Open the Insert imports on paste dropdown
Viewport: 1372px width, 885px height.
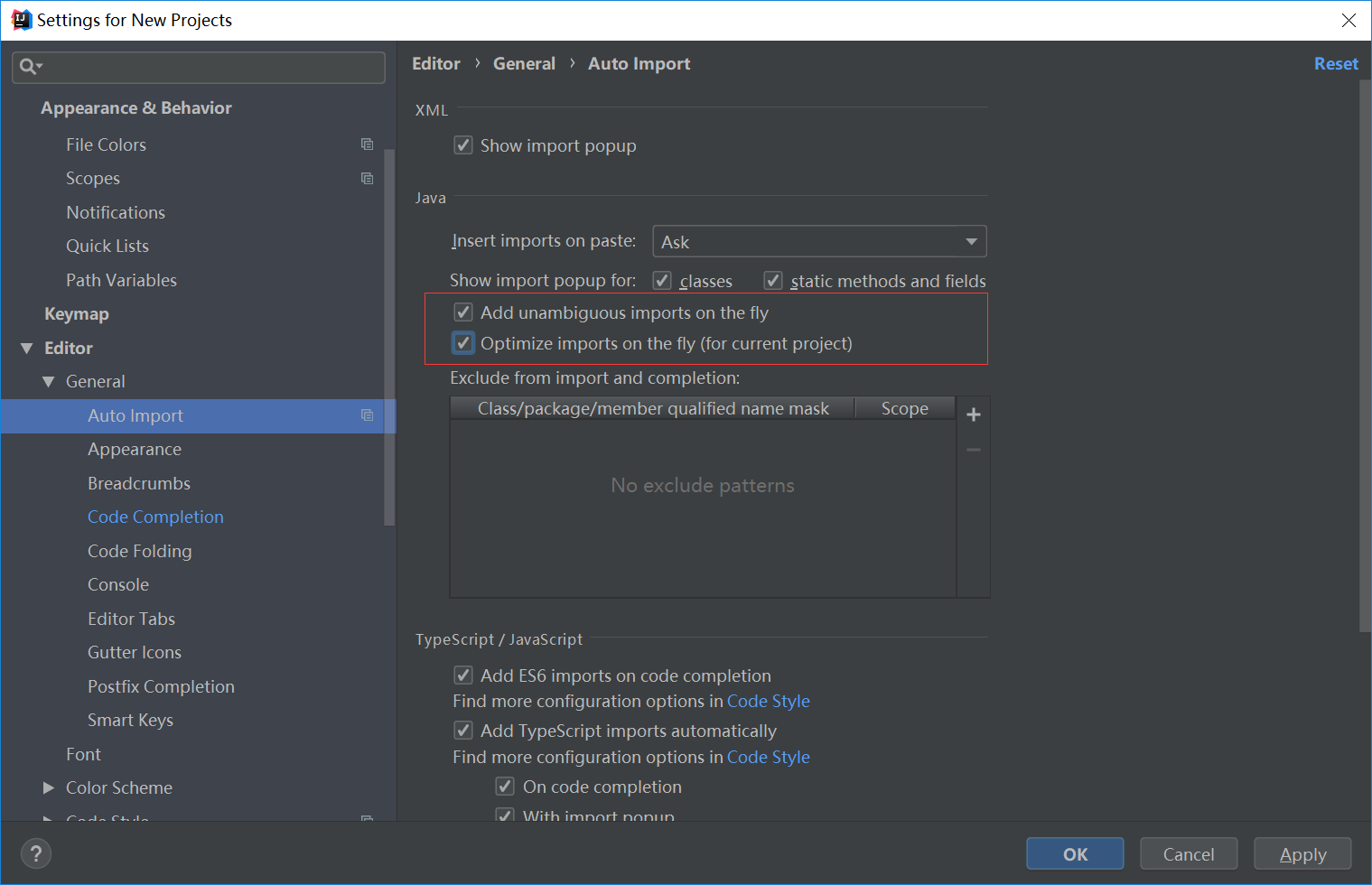point(819,241)
